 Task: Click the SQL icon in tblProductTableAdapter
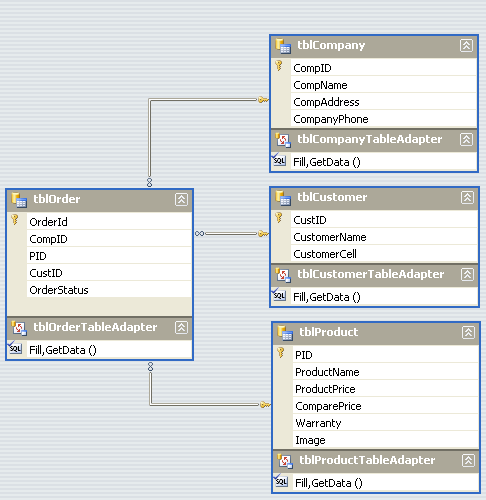point(281,481)
